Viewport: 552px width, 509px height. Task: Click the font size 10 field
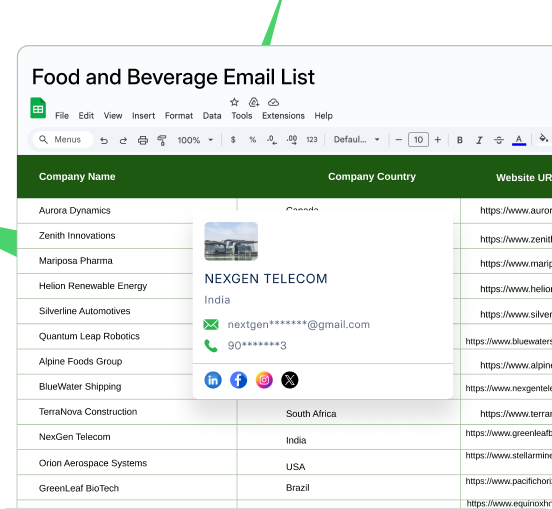[418, 140]
